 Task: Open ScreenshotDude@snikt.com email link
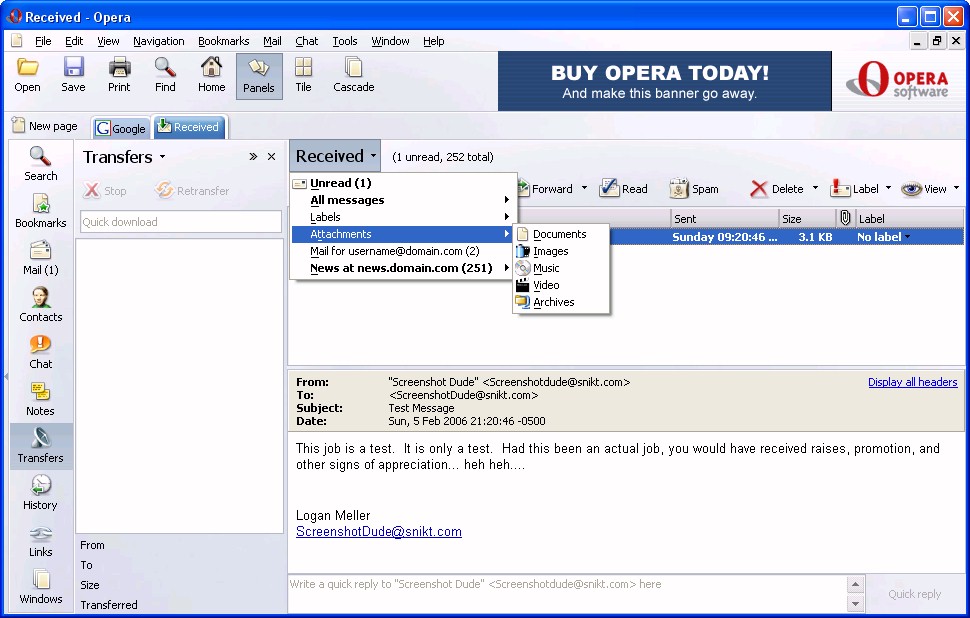(379, 531)
